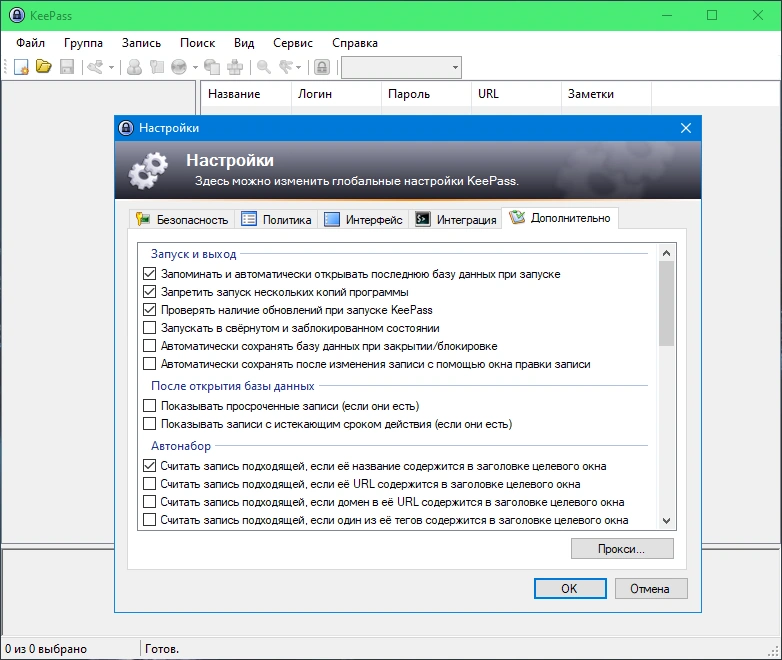This screenshot has width=782, height=660.
Task: Switch to the Безопасность tab
Action: [x=182, y=220]
